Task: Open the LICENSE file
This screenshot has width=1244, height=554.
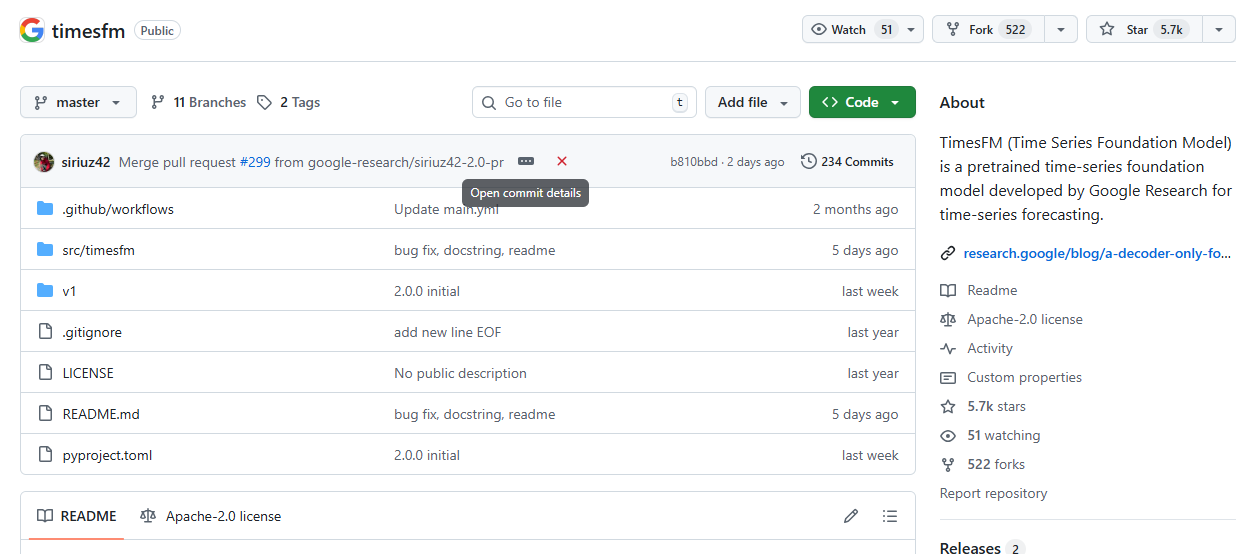Action: tap(88, 373)
